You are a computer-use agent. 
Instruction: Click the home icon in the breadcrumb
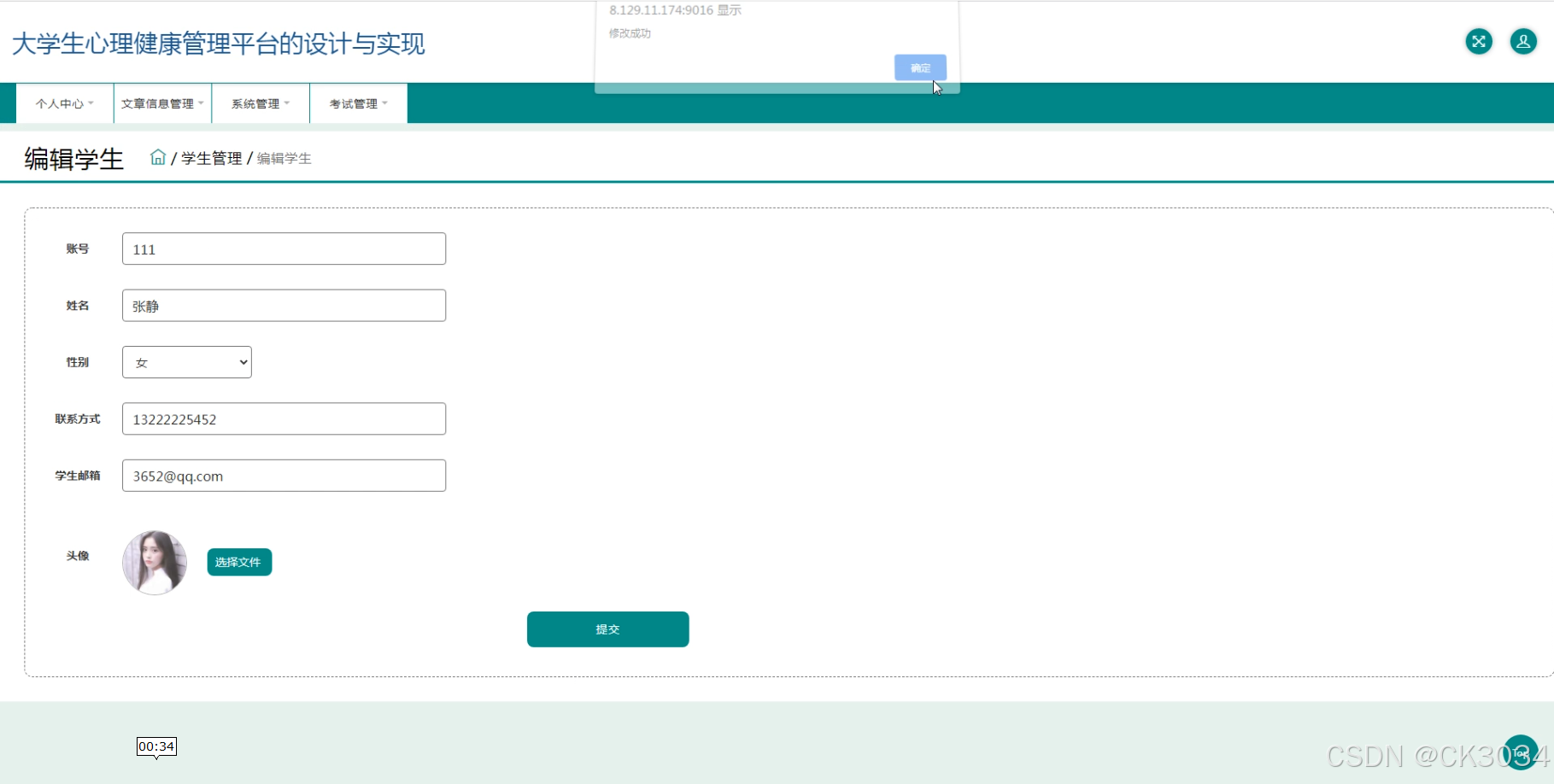pos(158,157)
